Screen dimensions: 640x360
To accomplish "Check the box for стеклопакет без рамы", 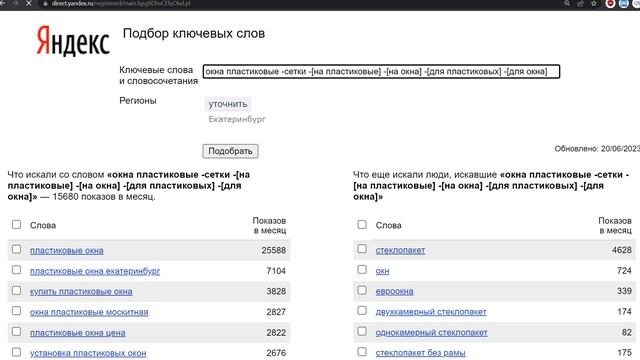I will coord(362,351).
